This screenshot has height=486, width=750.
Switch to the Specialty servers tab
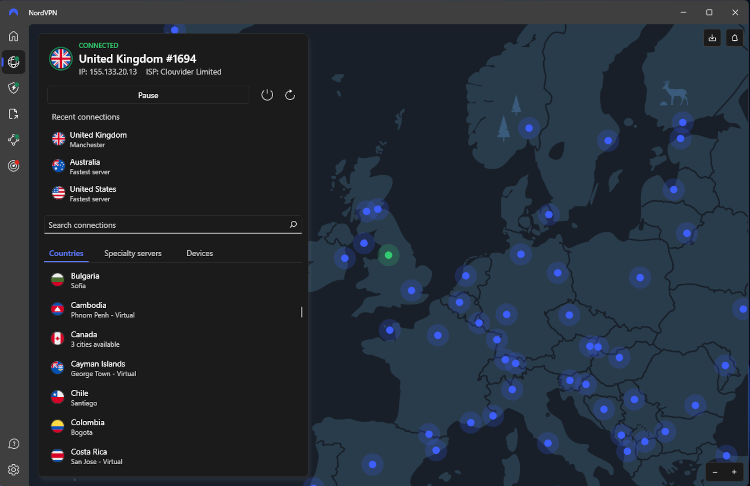(132, 253)
